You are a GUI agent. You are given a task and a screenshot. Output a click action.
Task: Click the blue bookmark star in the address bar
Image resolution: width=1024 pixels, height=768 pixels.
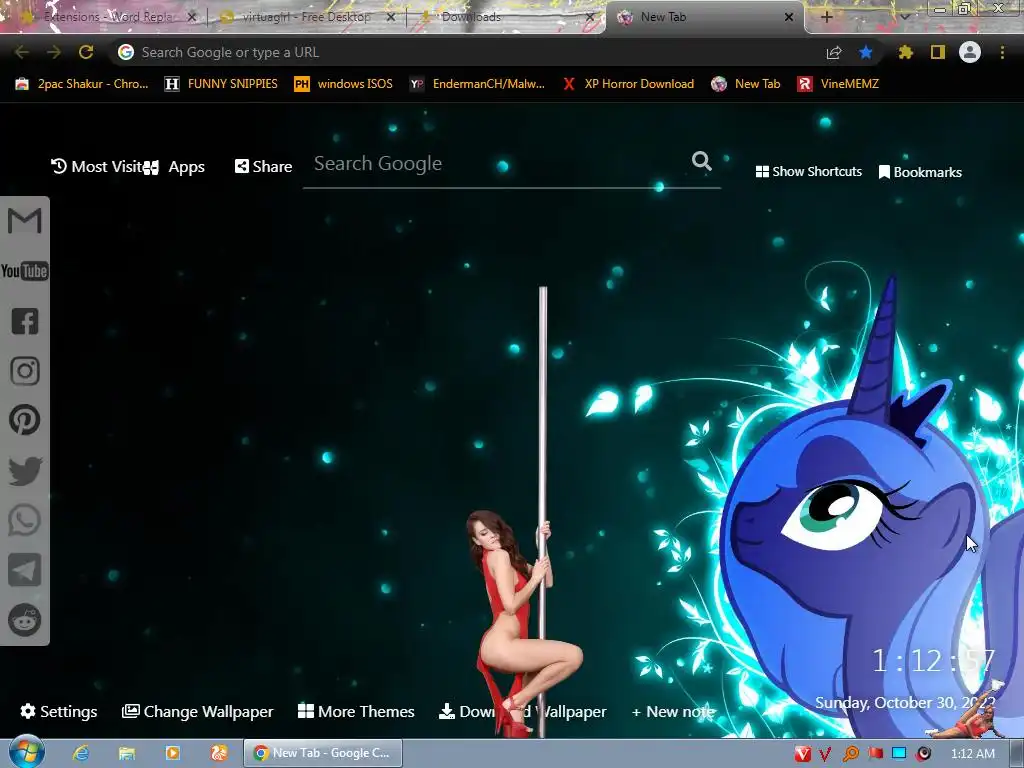click(866, 52)
